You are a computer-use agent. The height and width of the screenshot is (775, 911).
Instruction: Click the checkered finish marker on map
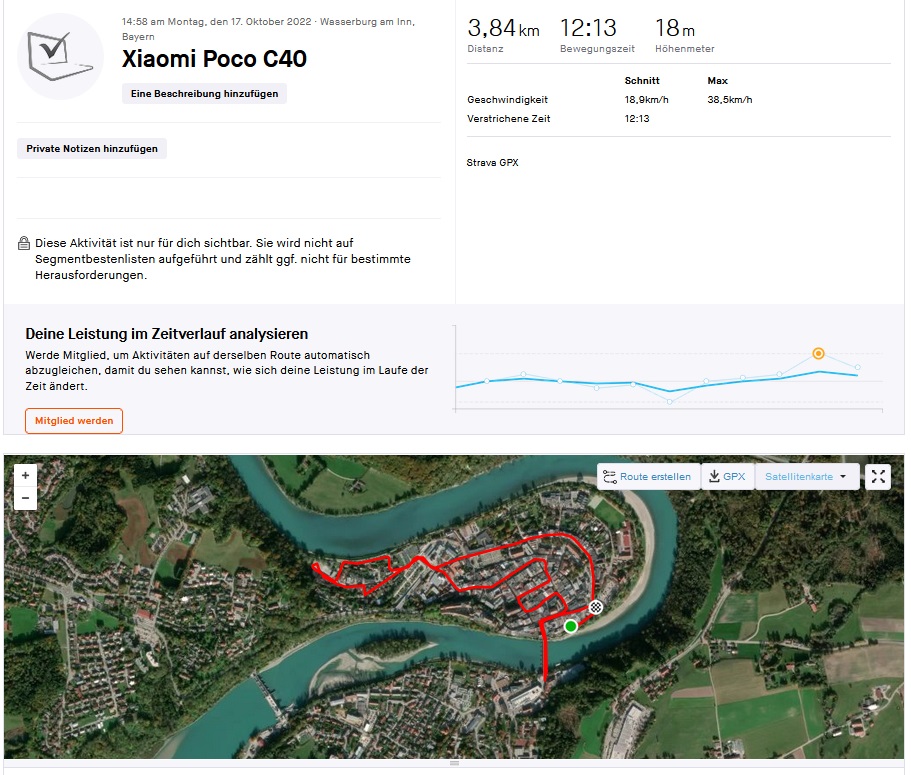pyautogui.click(x=596, y=607)
